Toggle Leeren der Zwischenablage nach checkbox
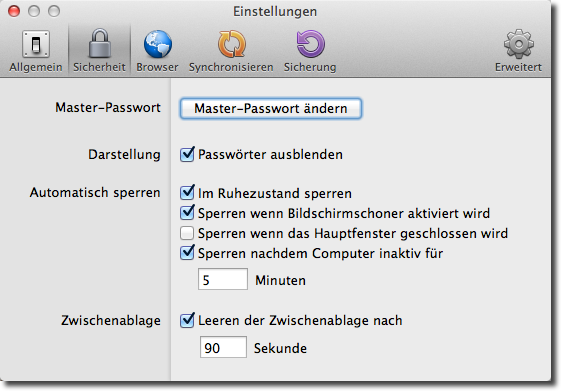This screenshot has height=391, width=561. pos(187,320)
